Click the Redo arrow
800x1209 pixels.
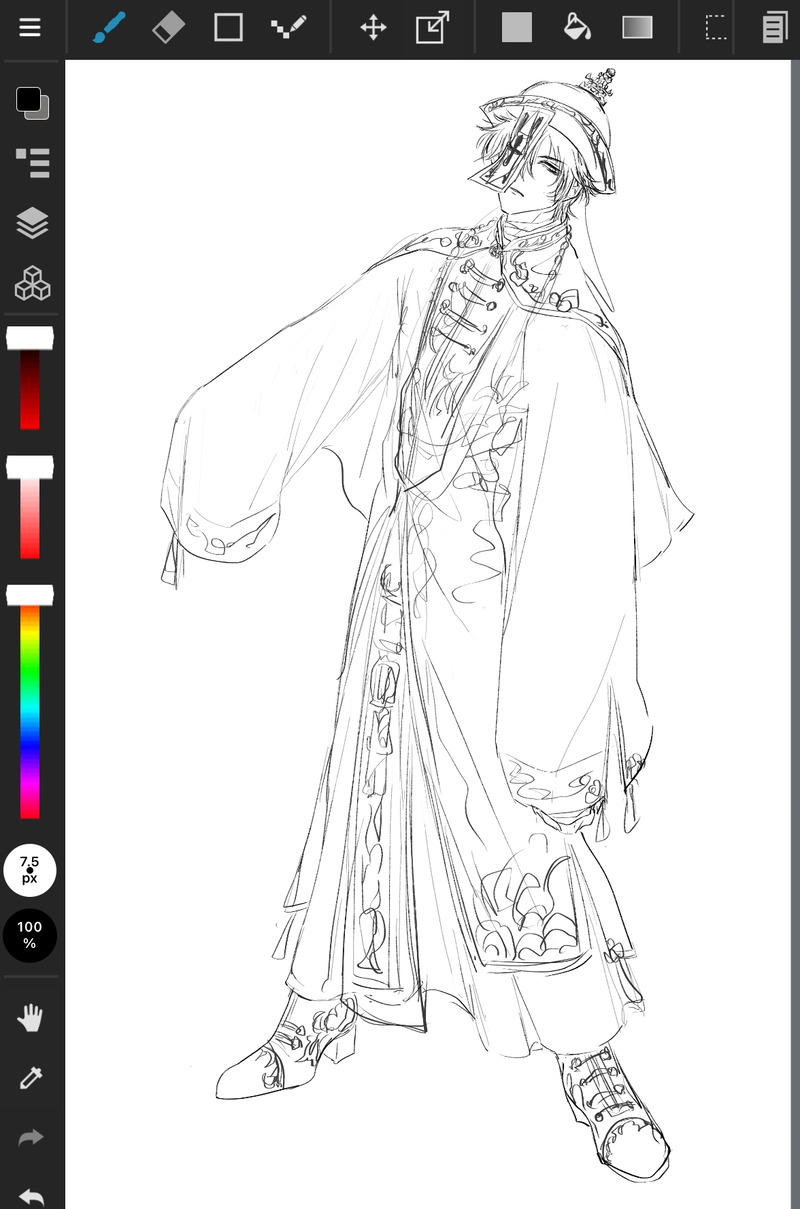pyautogui.click(x=32, y=1137)
